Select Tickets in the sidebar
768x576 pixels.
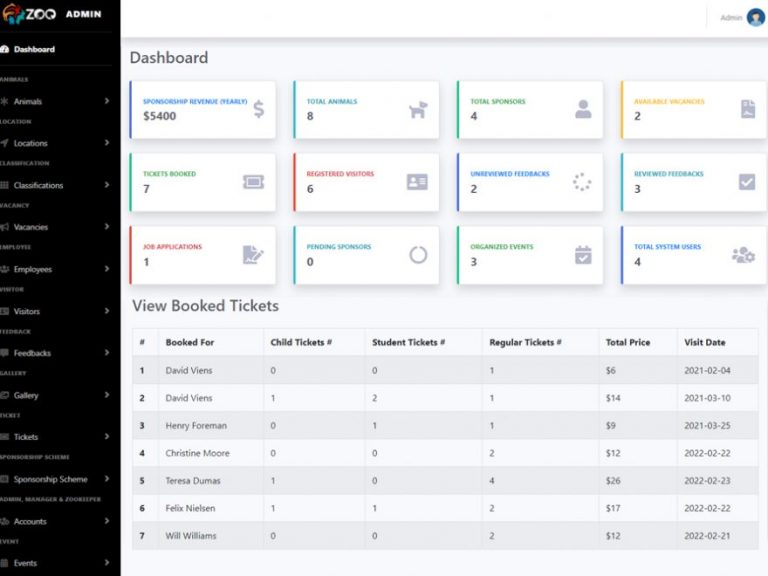(26, 437)
